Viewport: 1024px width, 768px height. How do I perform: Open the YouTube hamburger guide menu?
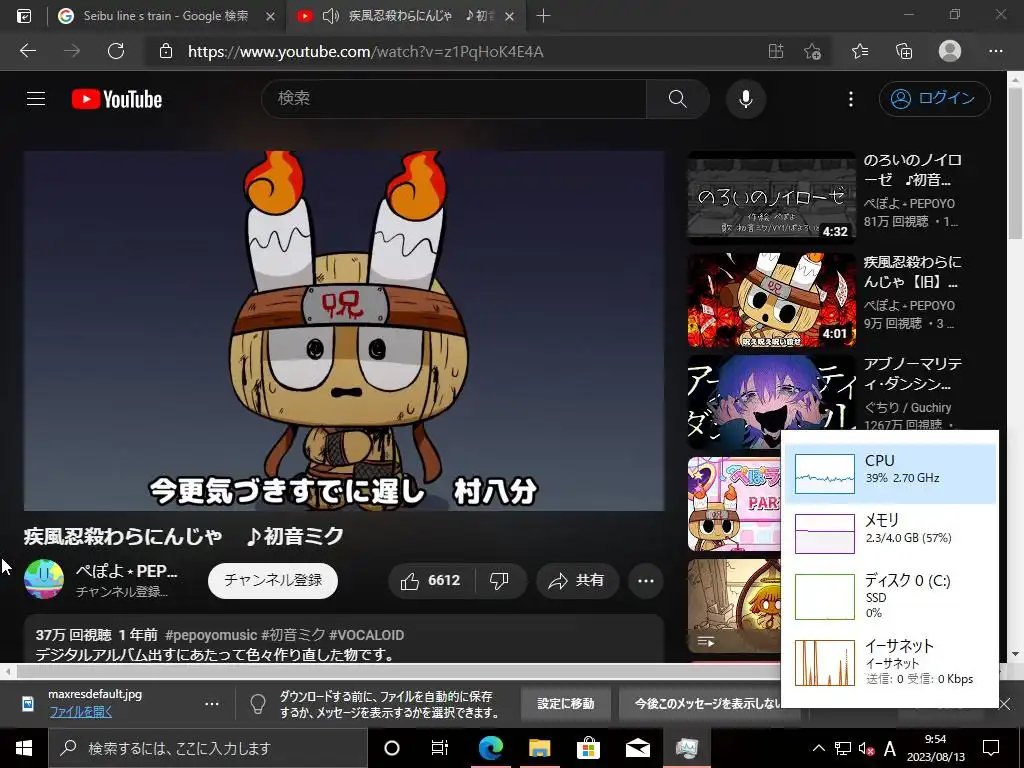(36, 99)
